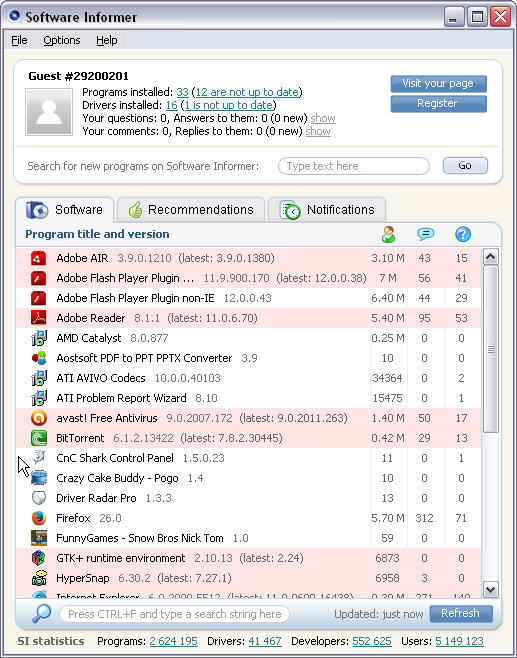Open the '12 are not up to date' link

coord(247,92)
